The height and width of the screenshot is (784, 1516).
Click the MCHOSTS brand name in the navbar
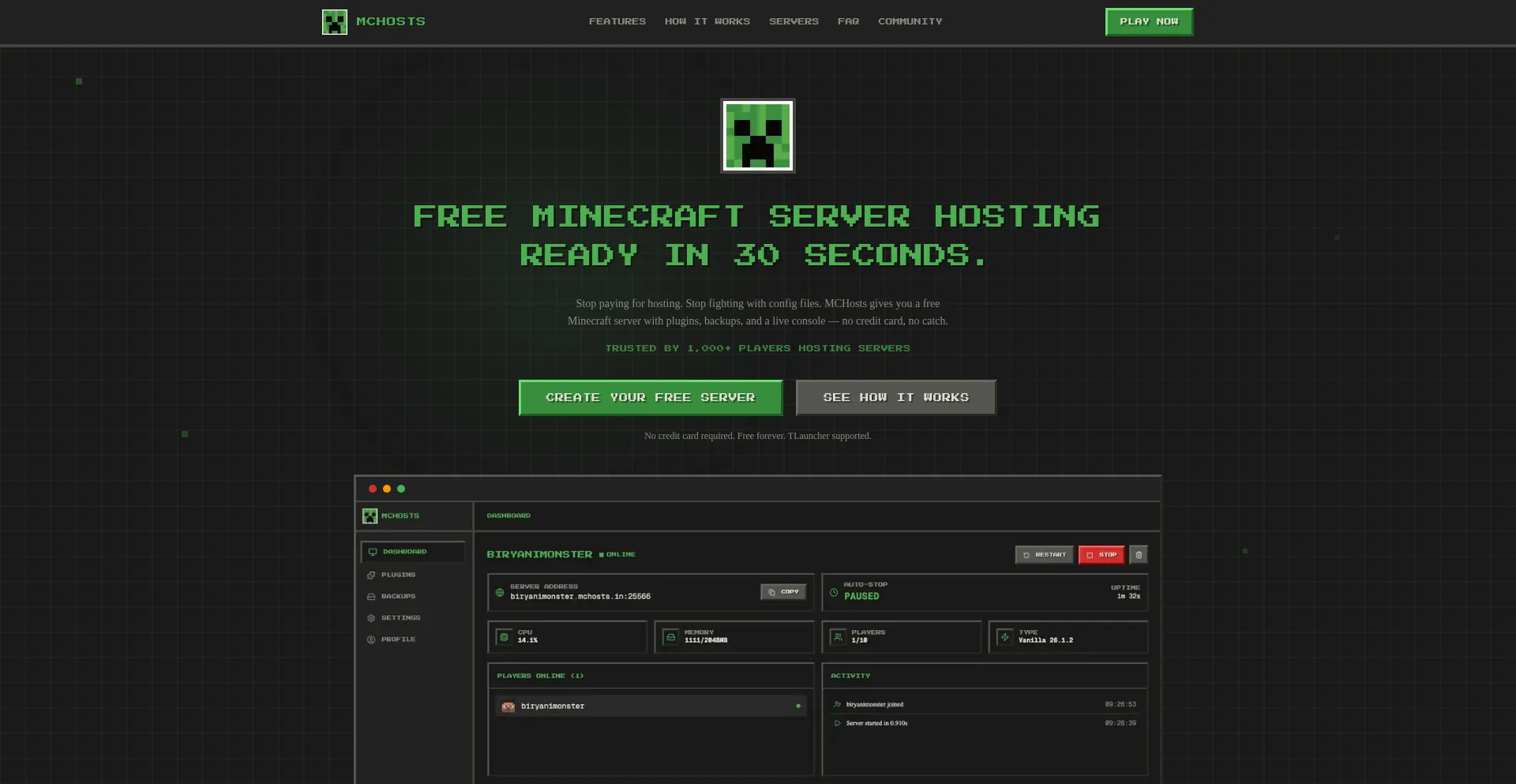point(391,21)
